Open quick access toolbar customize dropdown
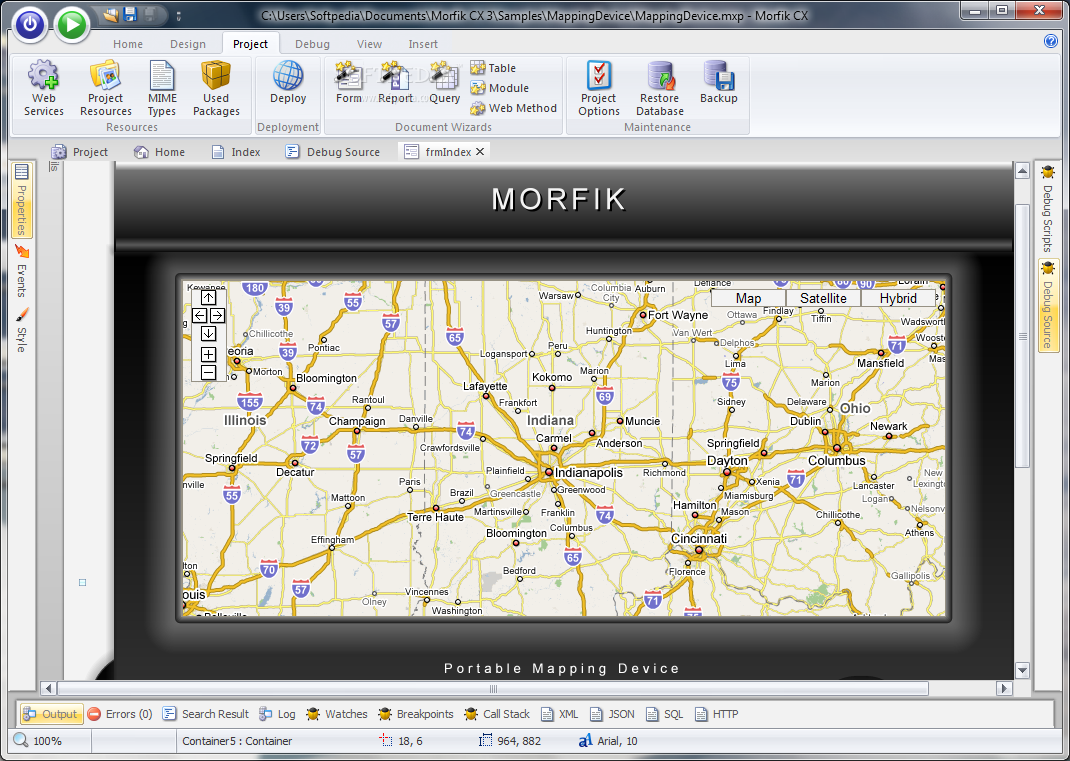The image size is (1070, 761). 179,15
